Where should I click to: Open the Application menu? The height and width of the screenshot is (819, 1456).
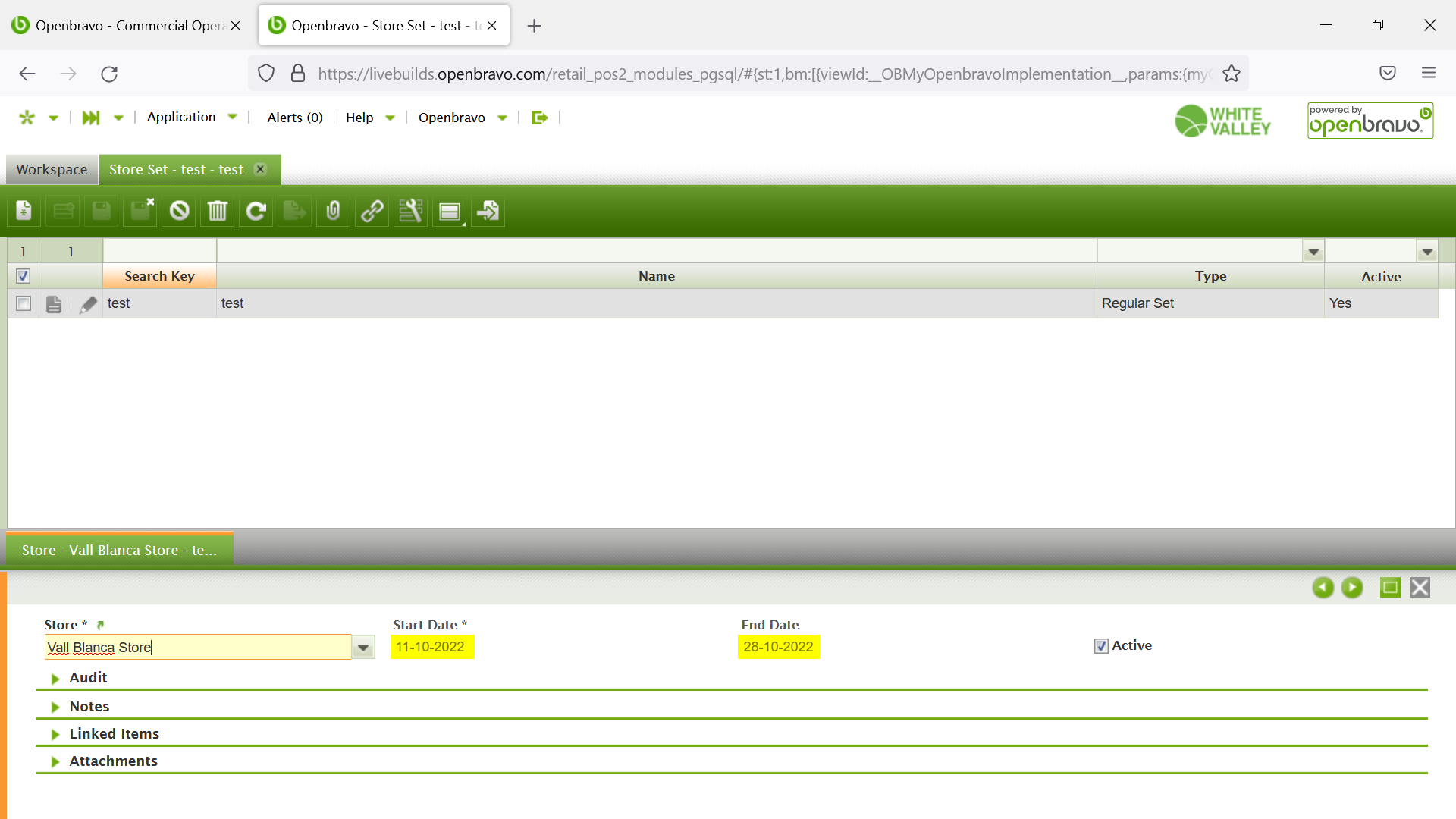182,117
